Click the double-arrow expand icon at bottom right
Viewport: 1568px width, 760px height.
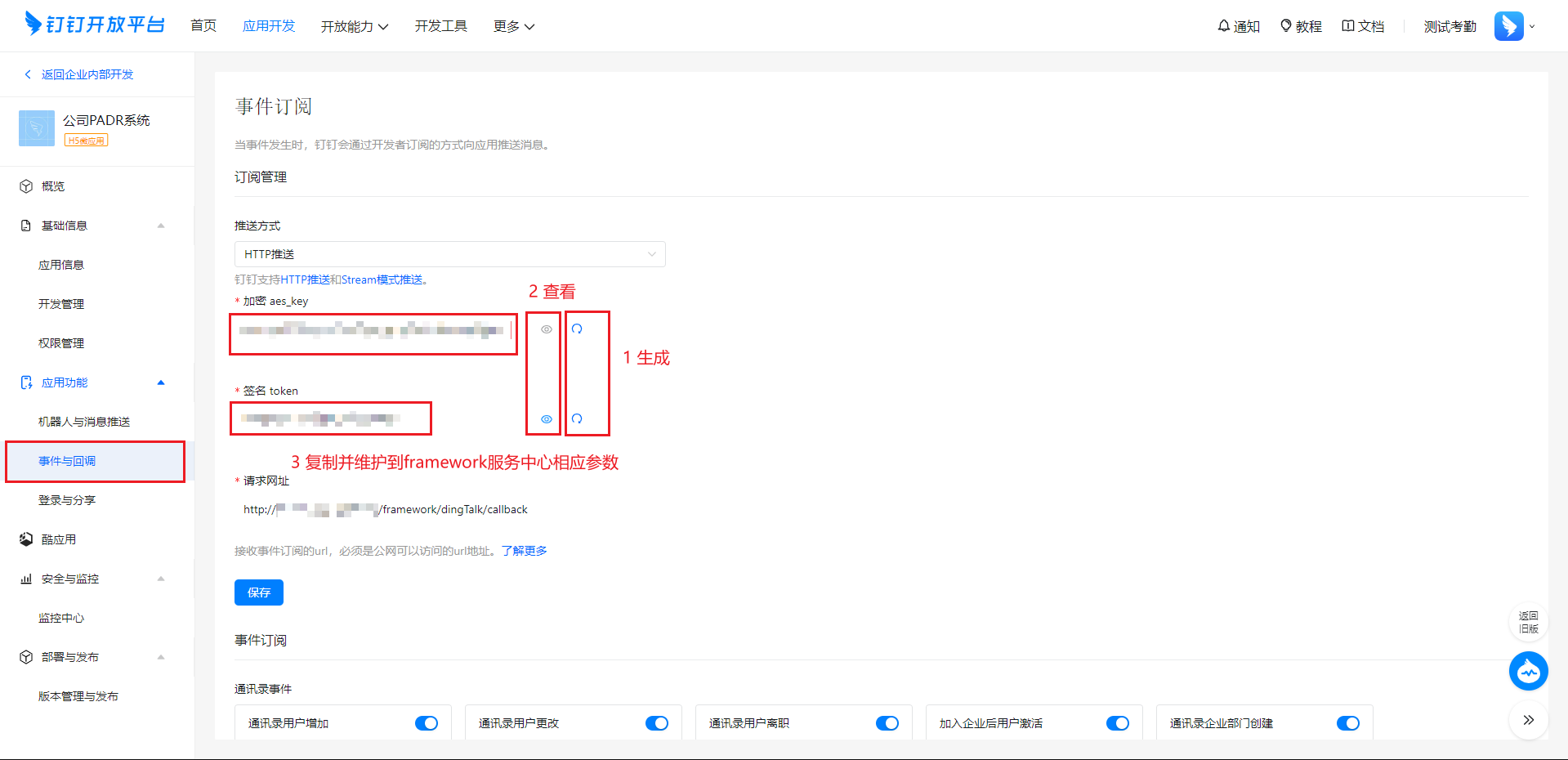click(x=1528, y=720)
